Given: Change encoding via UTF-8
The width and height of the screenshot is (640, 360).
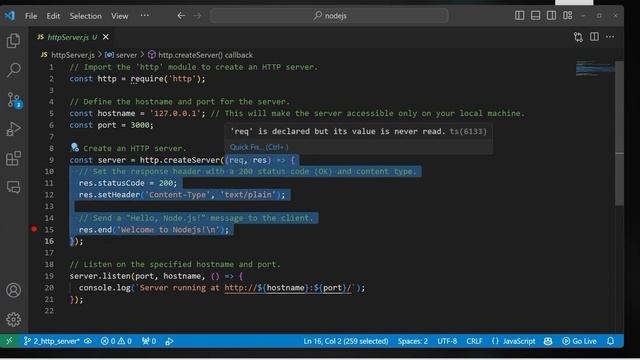Looking at the screenshot, I should pos(447,341).
